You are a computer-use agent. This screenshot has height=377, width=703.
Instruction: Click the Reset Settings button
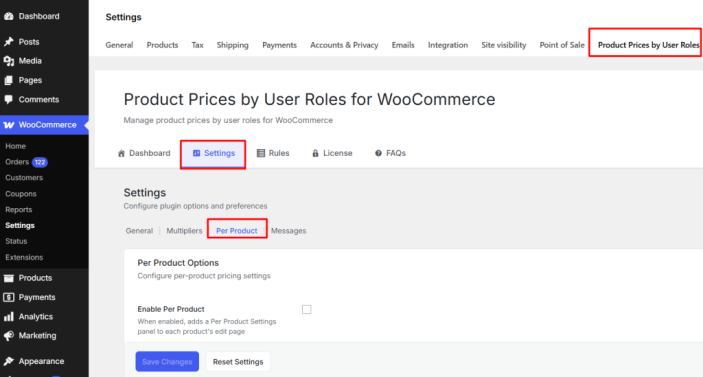238,362
